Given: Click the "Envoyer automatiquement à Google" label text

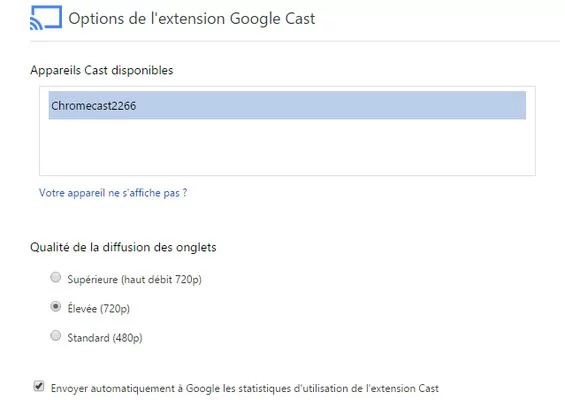Looking at the screenshot, I should pos(136,388).
